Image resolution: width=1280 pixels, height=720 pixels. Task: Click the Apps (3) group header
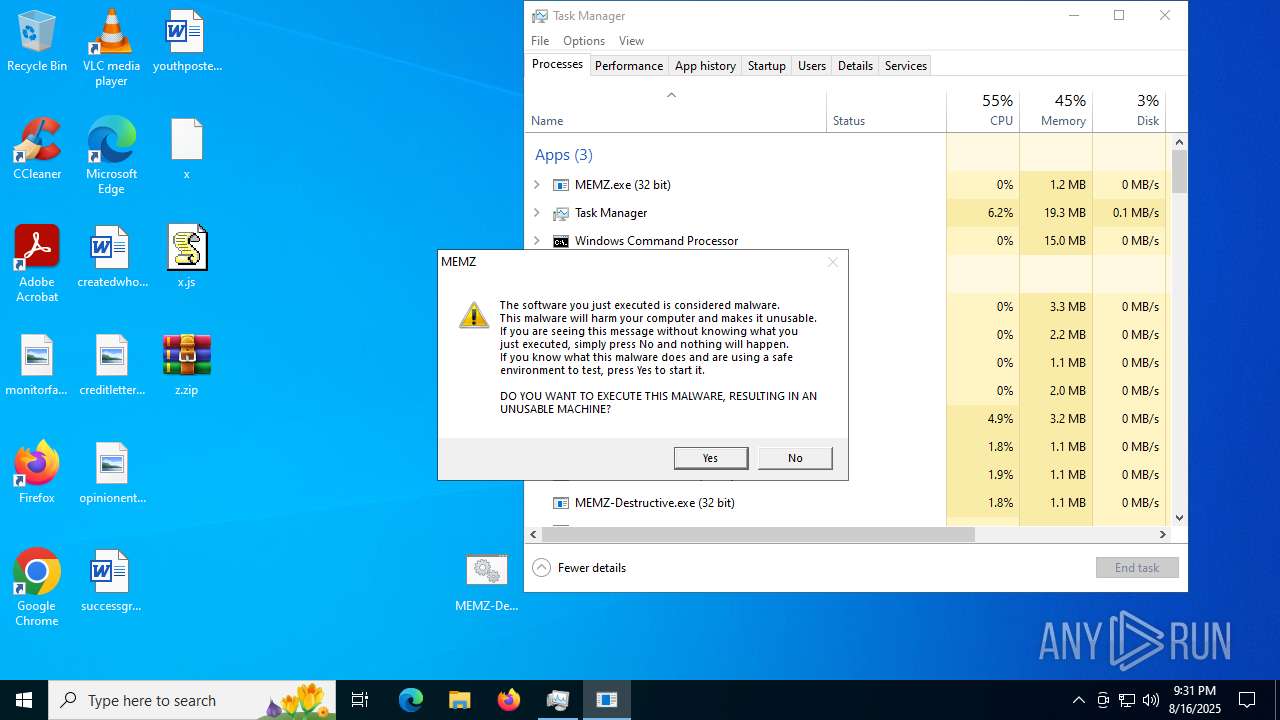[x=564, y=155]
